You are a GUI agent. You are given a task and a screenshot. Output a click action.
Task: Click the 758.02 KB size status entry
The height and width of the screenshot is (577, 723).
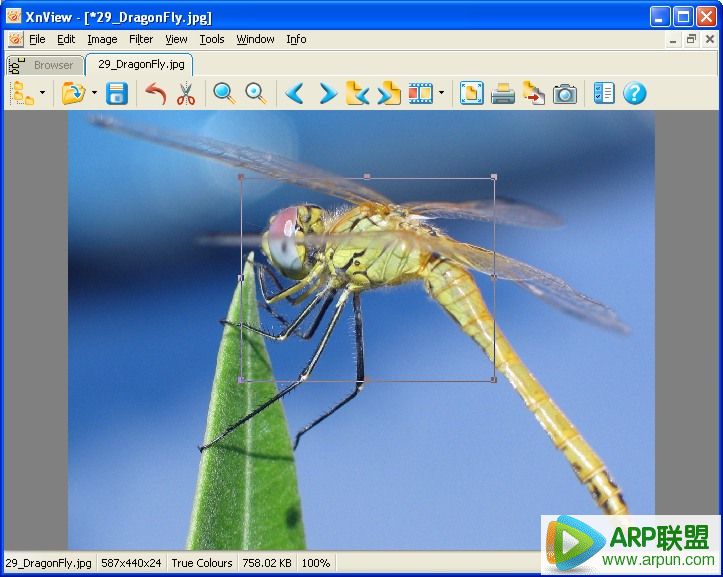point(267,563)
